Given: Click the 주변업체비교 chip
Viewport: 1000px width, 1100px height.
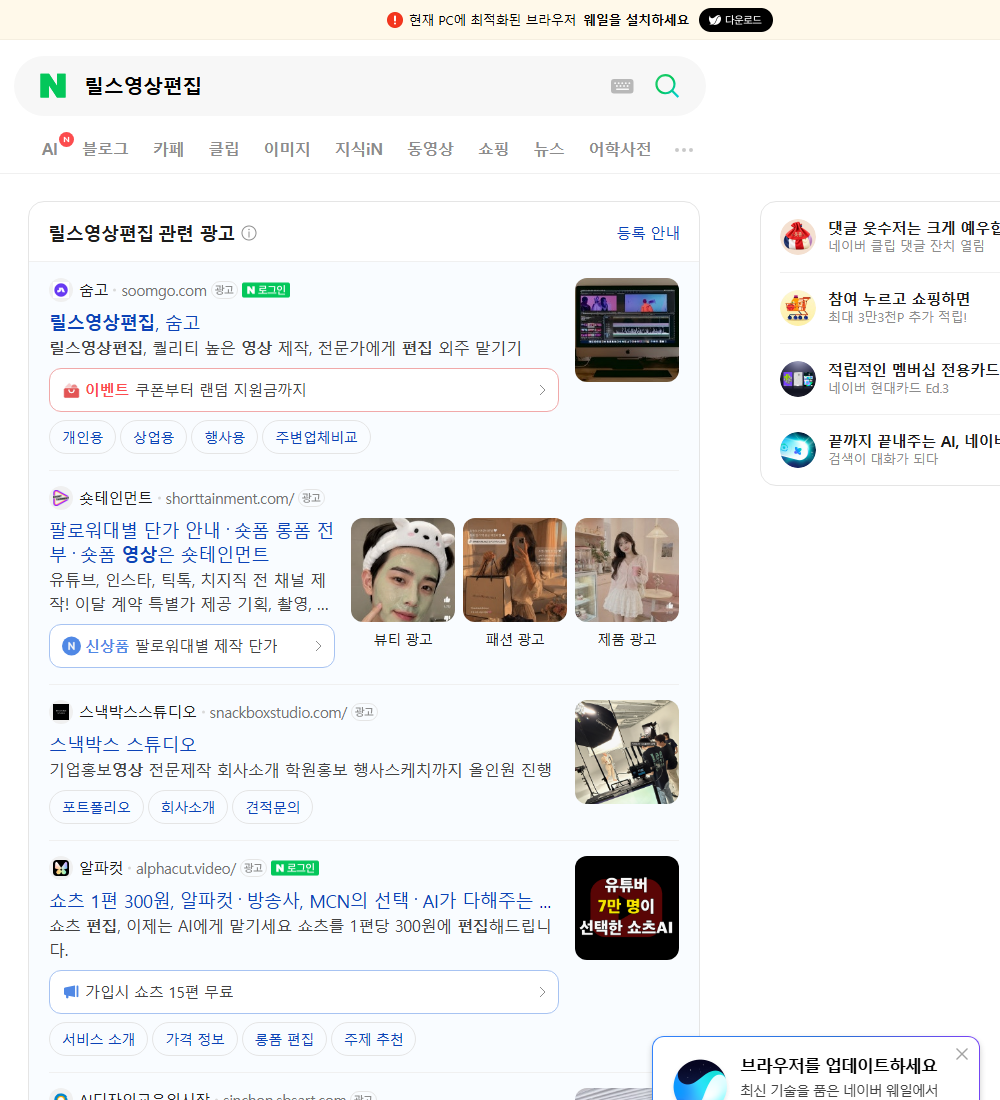Looking at the screenshot, I should tap(316, 437).
